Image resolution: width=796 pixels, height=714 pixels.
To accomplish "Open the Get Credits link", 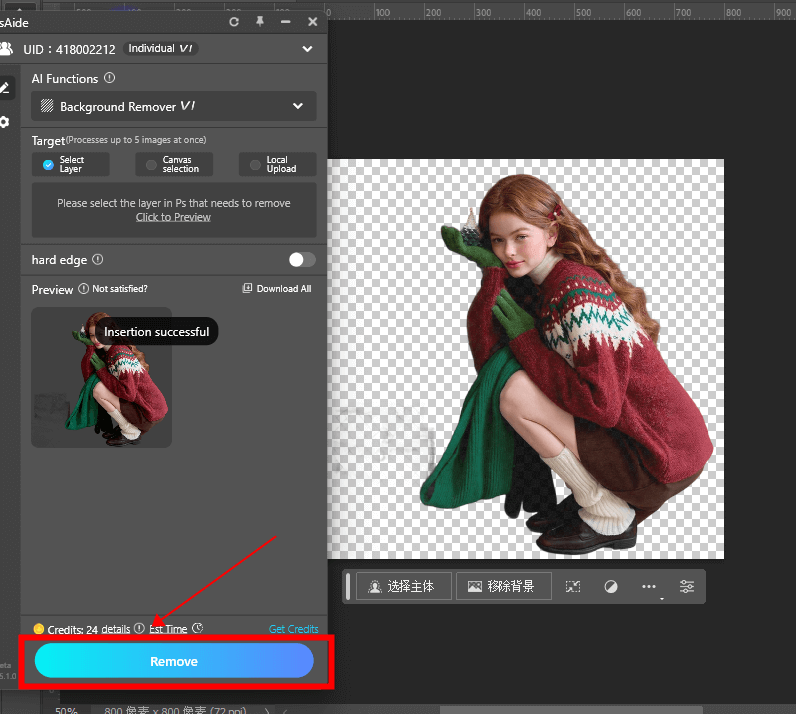I will (x=293, y=629).
